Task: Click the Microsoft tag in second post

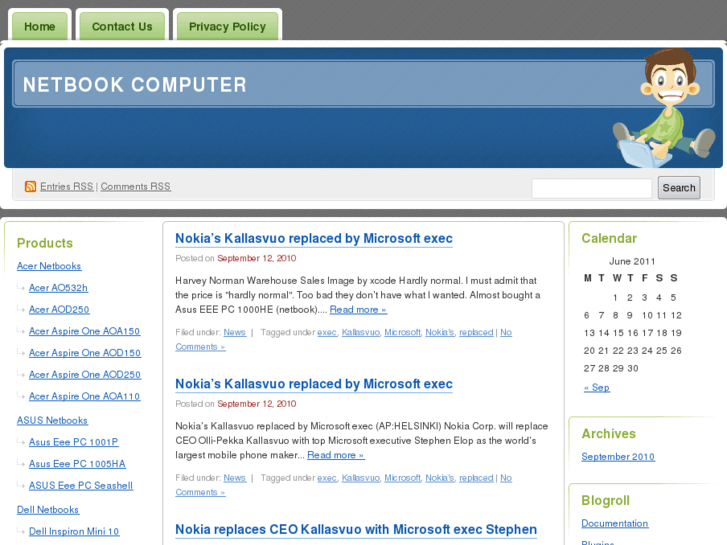Action: click(402, 478)
